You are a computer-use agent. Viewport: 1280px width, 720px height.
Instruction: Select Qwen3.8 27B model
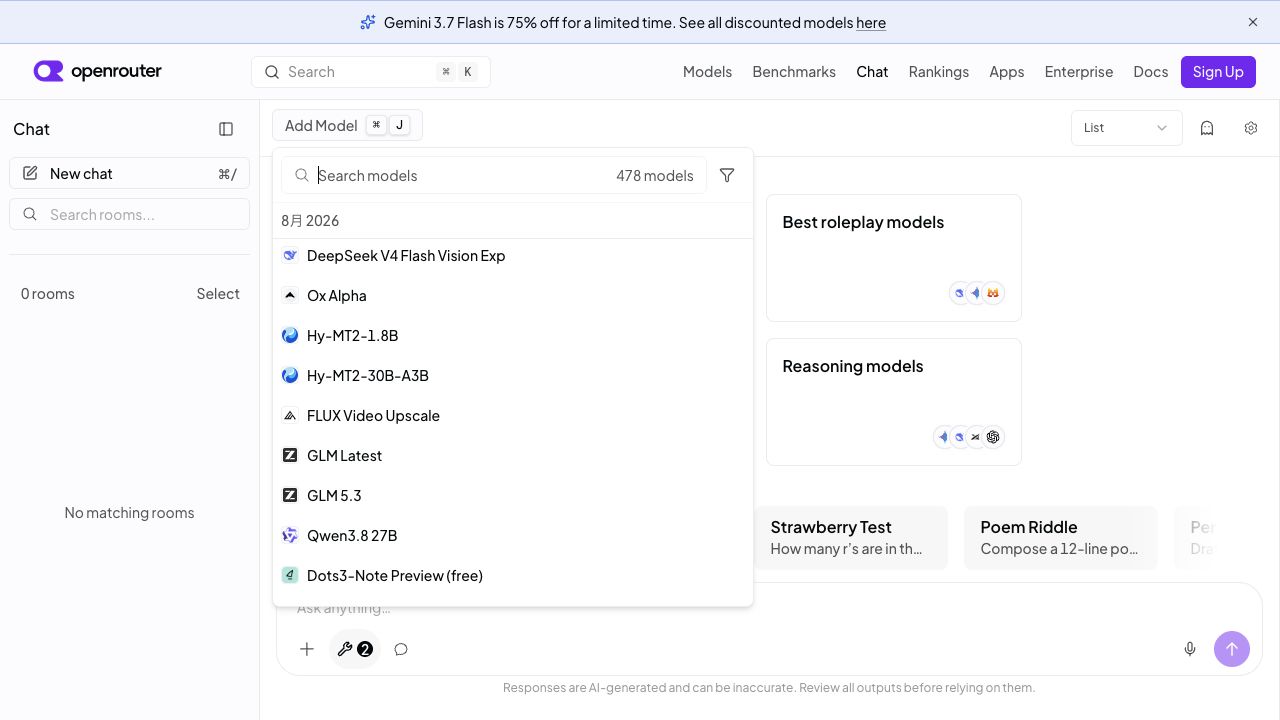point(512,535)
